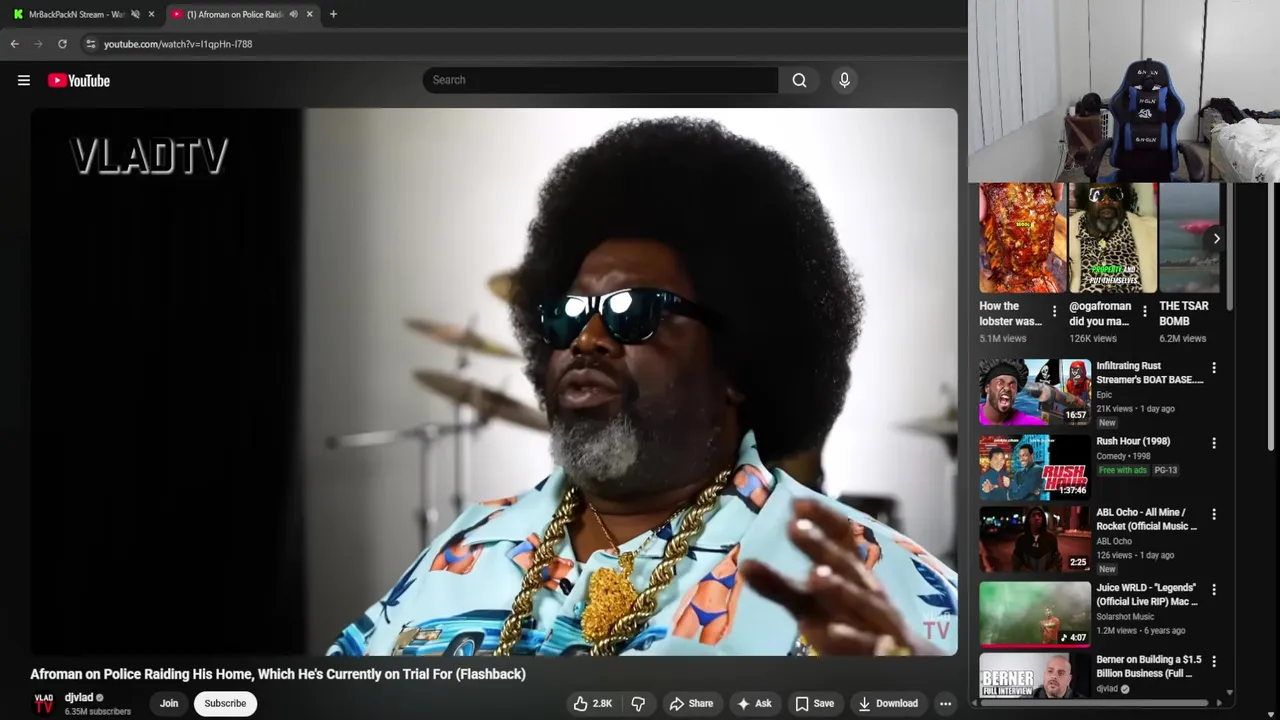Screen dimensions: 1280x720
Task: Open options for Infiltrating Rust Streamer's video
Action: [x=1214, y=369]
